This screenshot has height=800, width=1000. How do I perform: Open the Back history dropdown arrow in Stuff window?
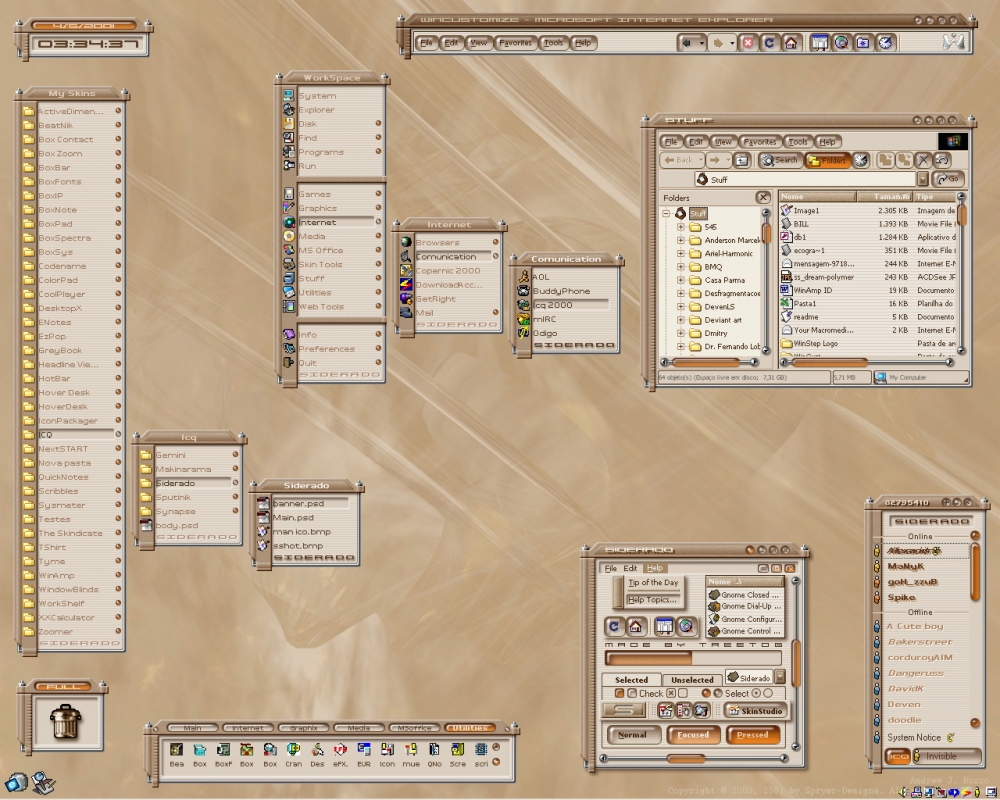700,160
